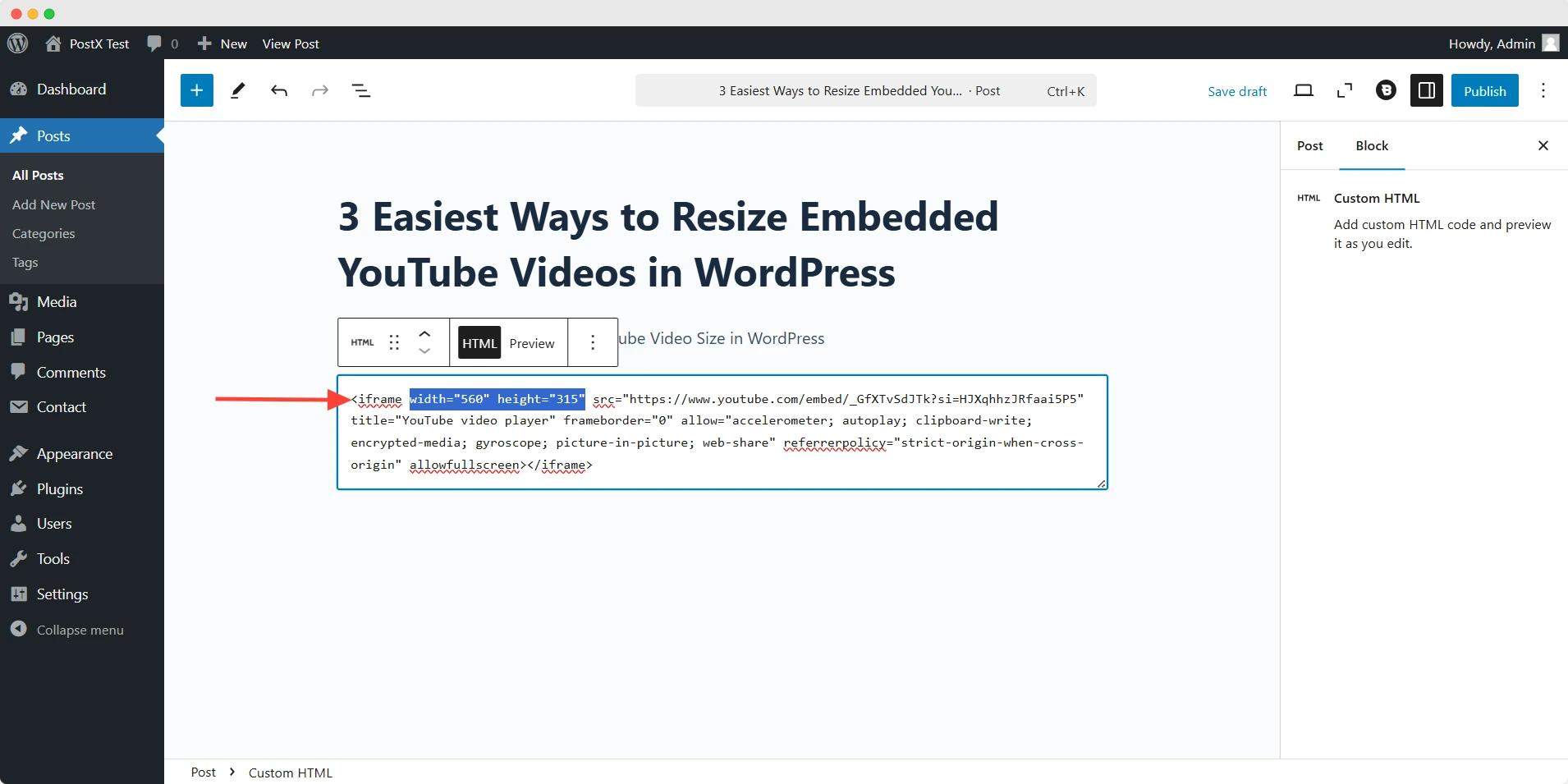Collapse the admin menu

coord(82,630)
